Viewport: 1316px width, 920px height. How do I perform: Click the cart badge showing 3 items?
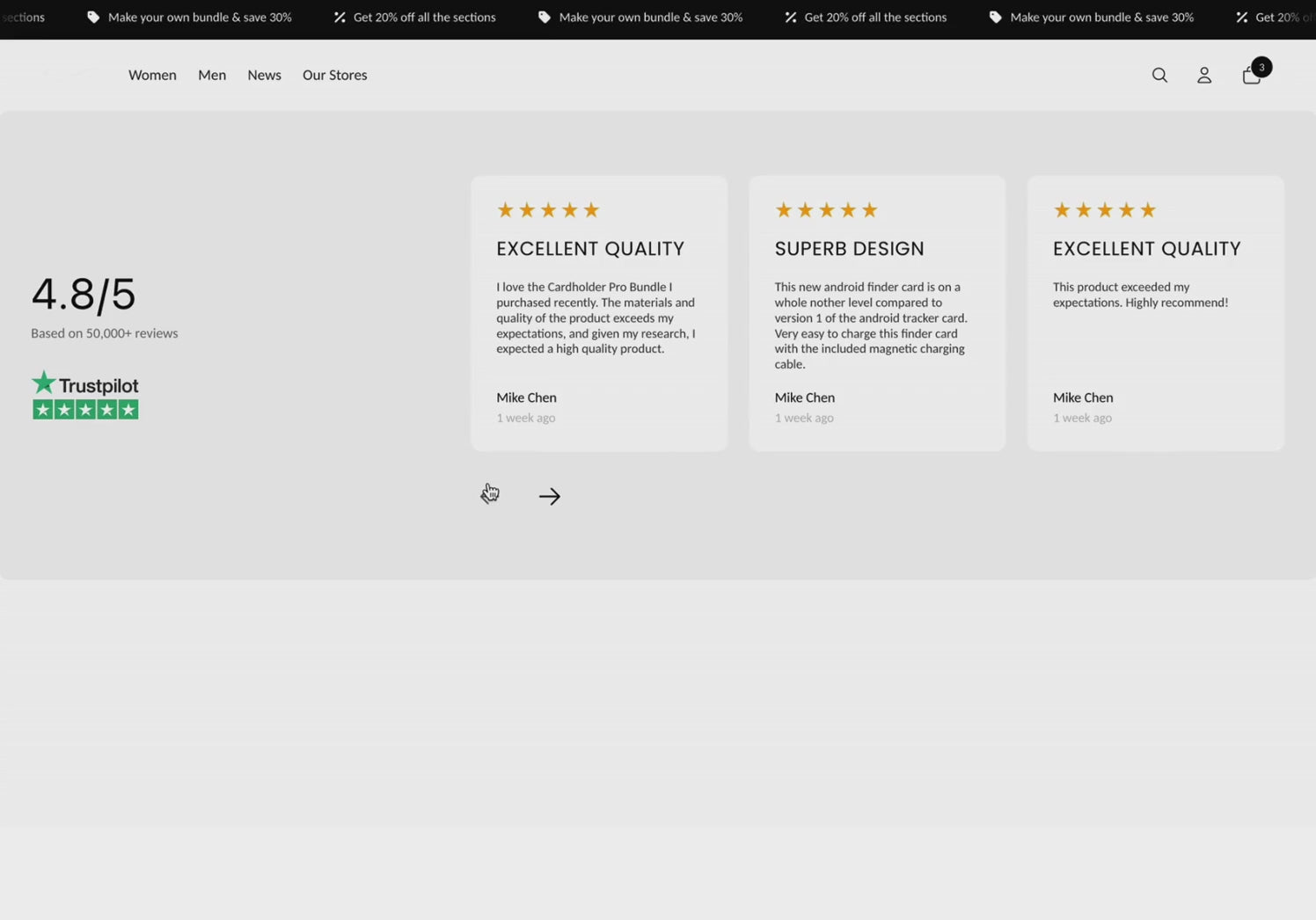[x=1261, y=67]
